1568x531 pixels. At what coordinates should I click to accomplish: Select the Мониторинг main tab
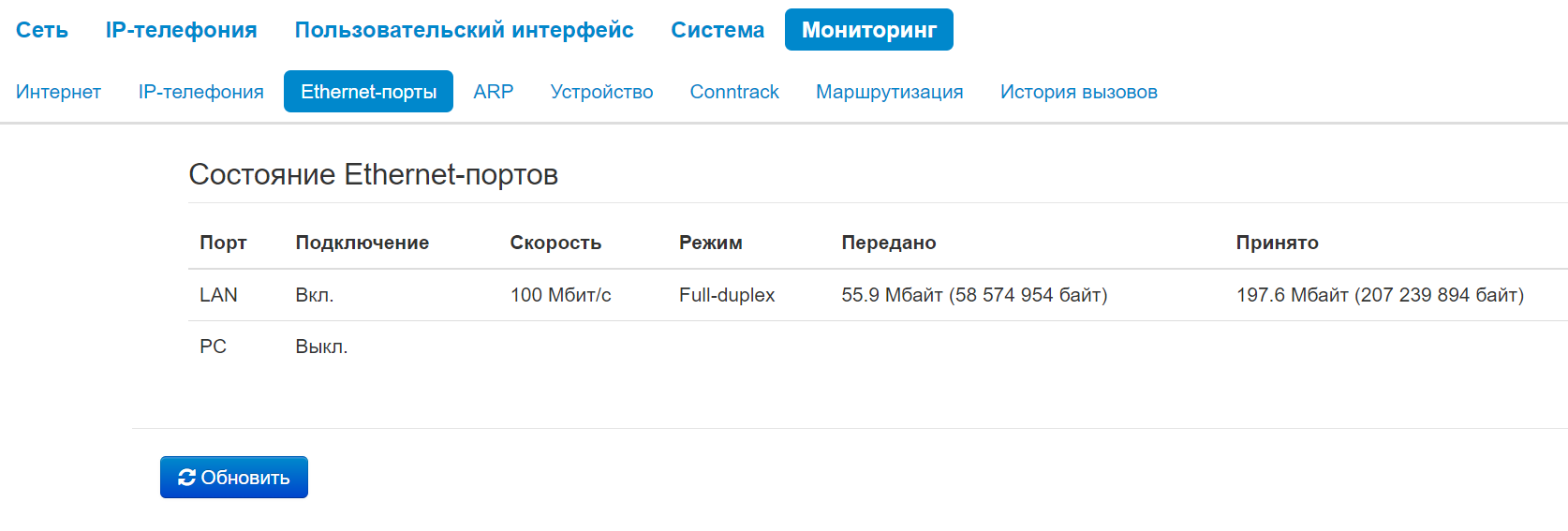click(x=868, y=30)
